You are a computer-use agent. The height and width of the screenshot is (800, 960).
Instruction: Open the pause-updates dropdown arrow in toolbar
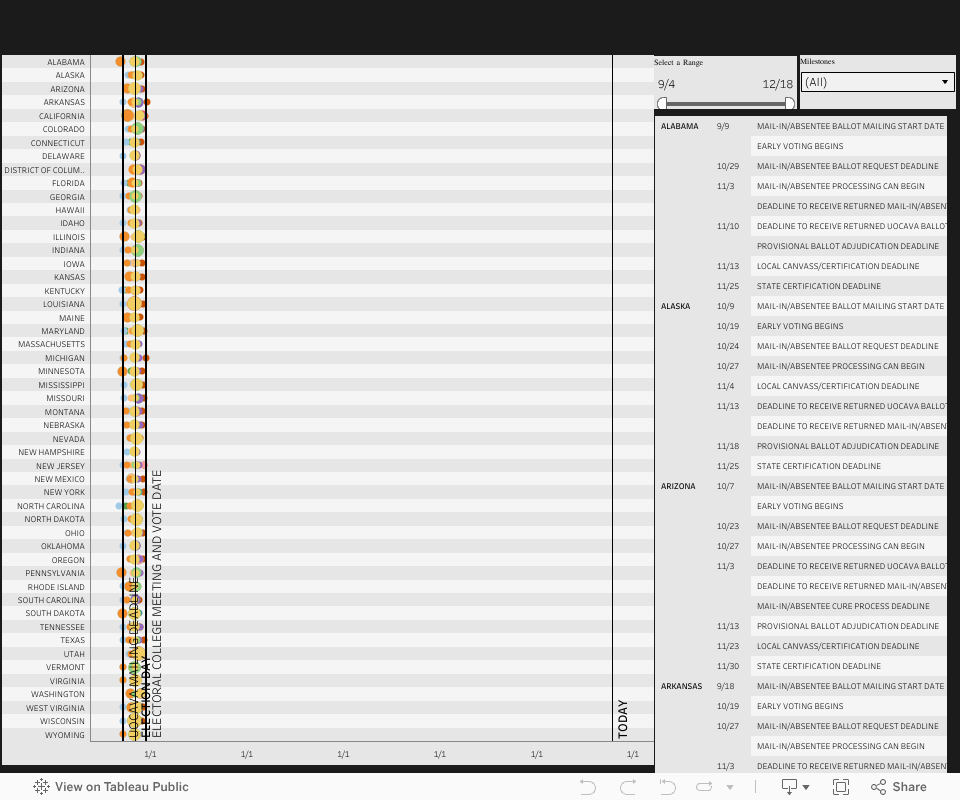[x=730, y=787]
